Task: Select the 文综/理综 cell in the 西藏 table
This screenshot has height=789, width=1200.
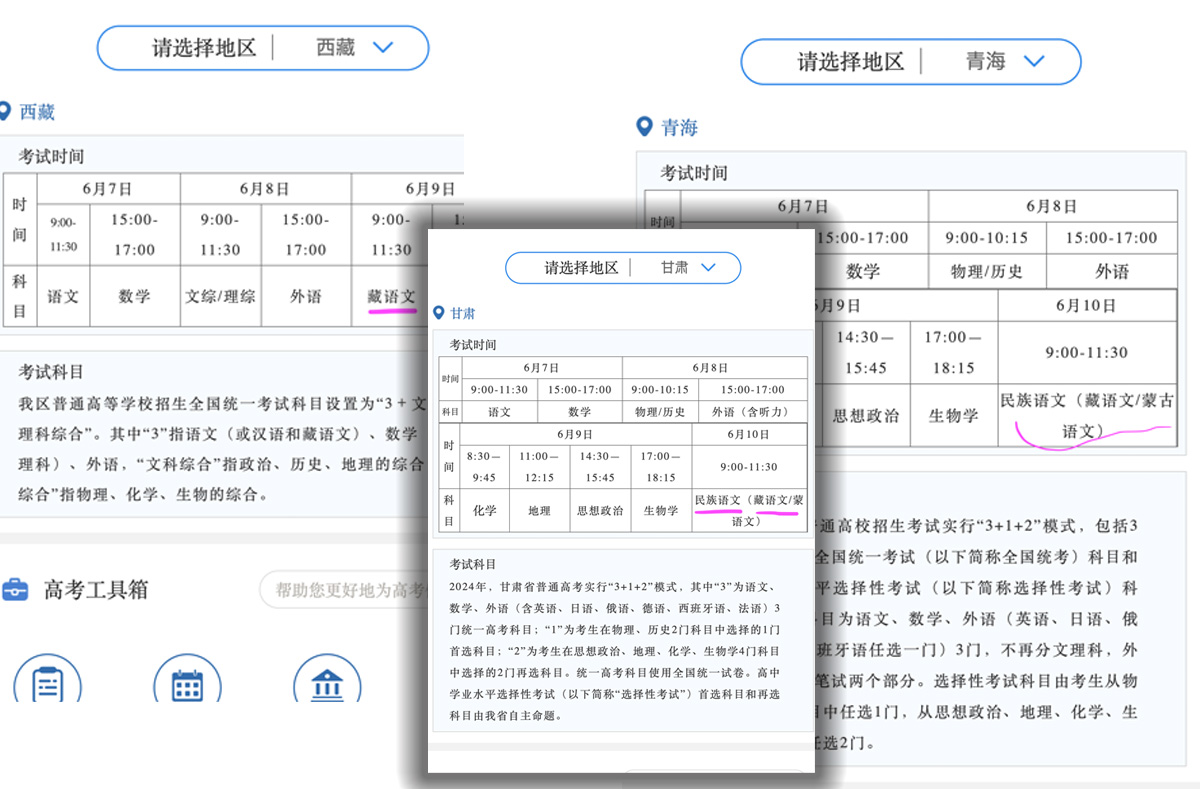Action: coord(220,296)
